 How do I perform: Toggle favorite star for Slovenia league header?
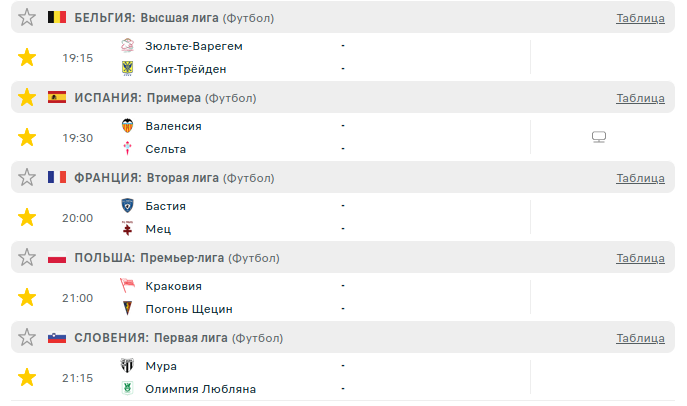[x=27, y=338]
